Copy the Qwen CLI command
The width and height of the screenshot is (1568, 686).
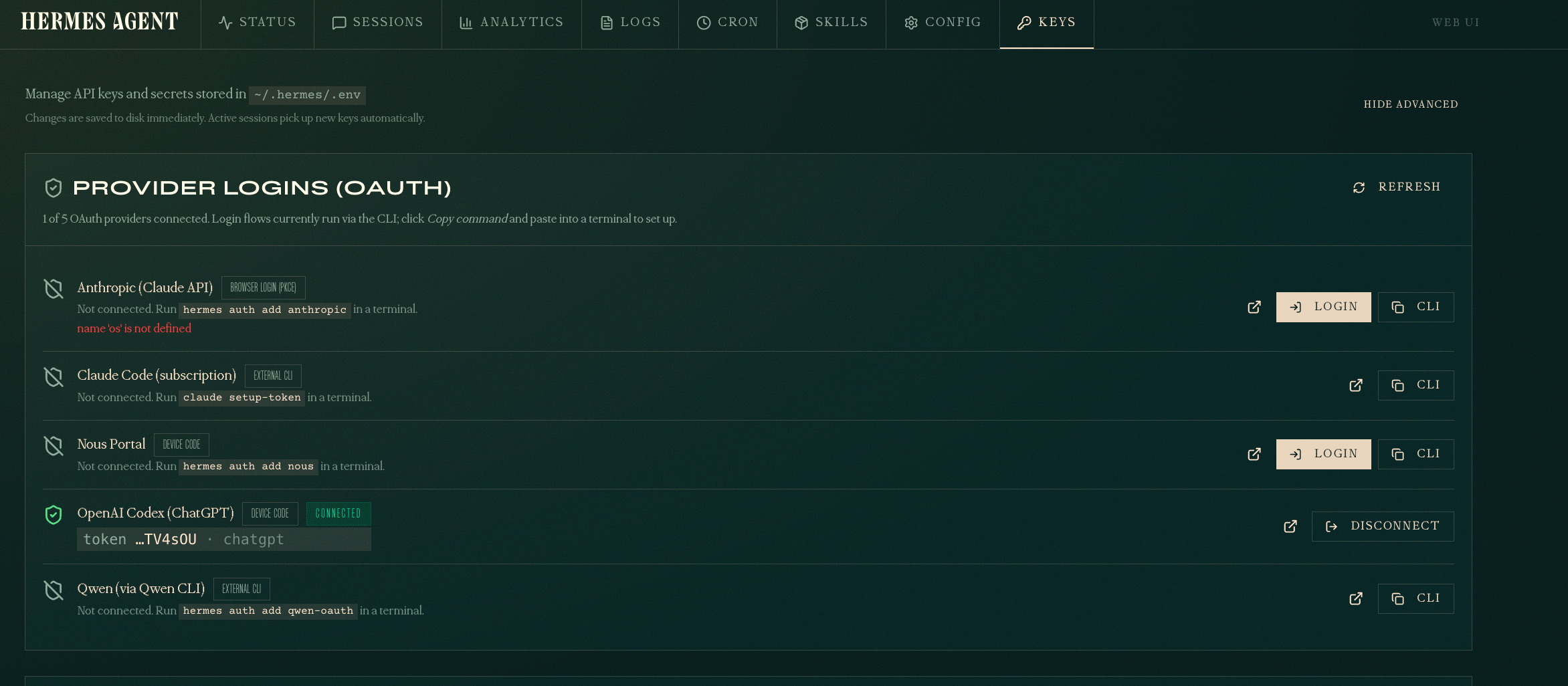pyautogui.click(x=1415, y=598)
